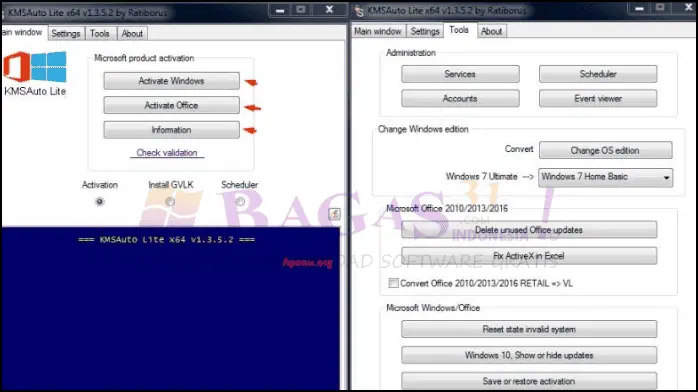
Task: Switch to the About tab in the right window
Action: (491, 31)
